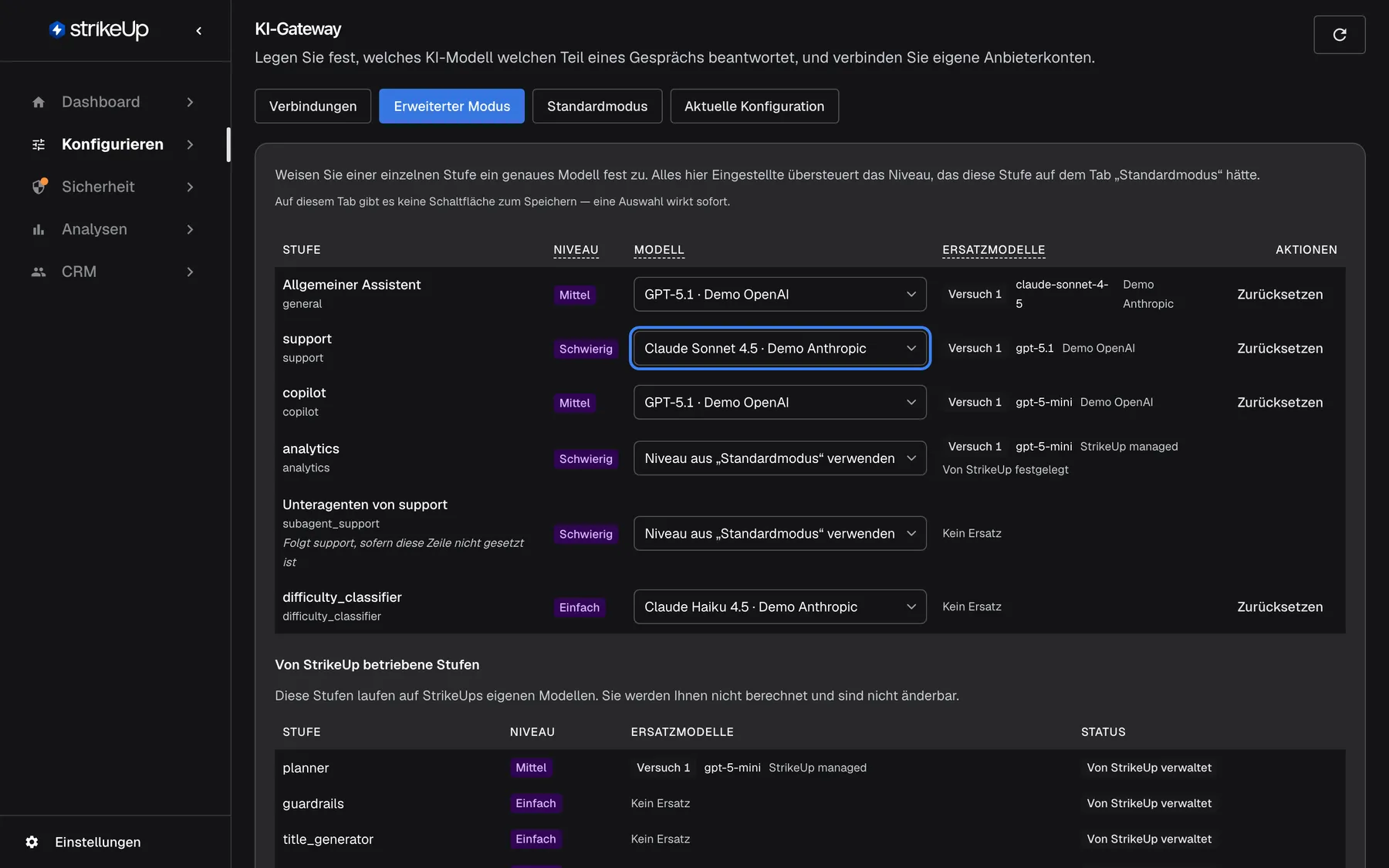Click the MODELL column header
This screenshot has height=868, width=1389.
point(659,249)
